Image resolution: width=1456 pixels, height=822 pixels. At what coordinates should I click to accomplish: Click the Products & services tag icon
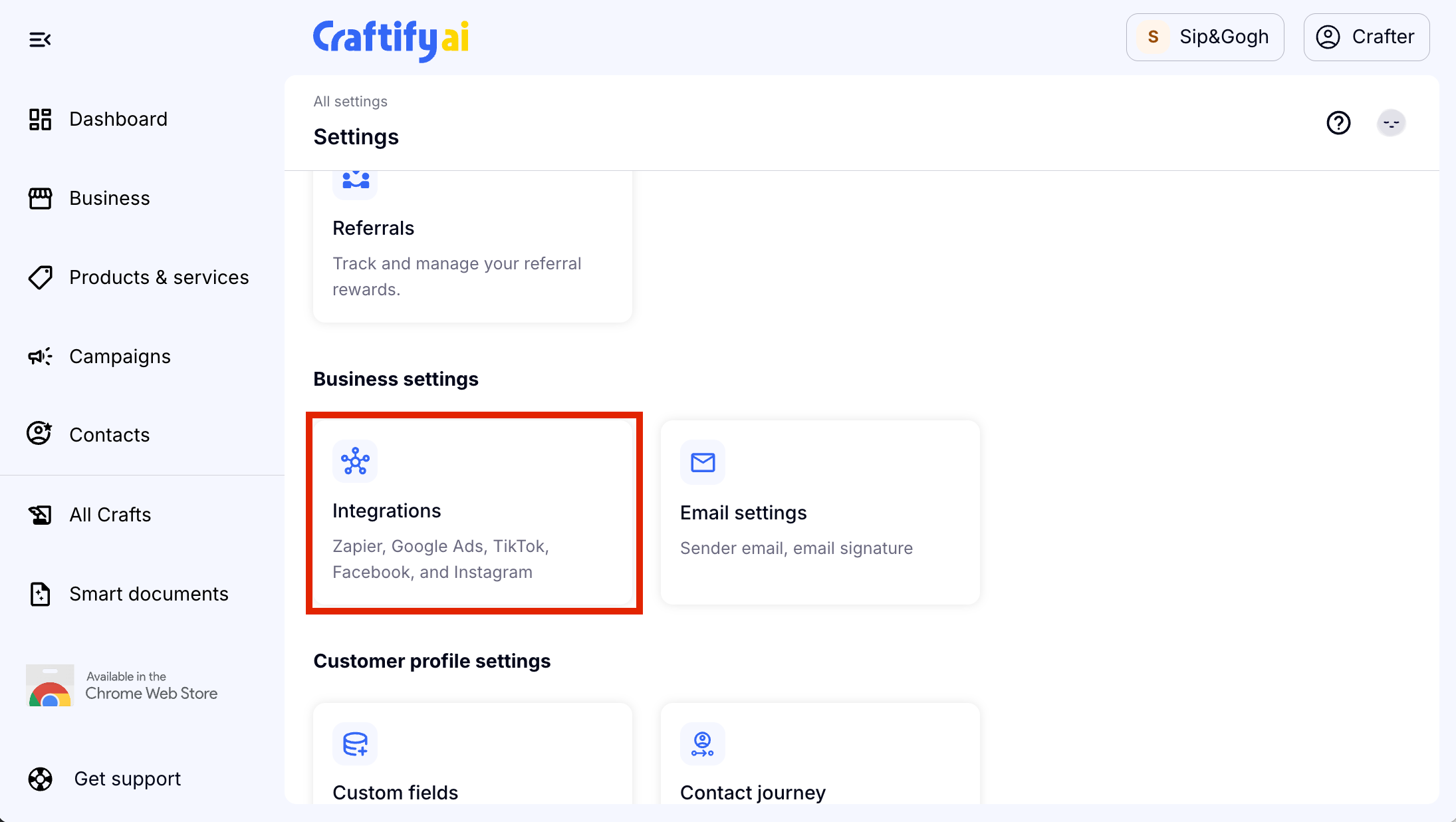tap(40, 277)
